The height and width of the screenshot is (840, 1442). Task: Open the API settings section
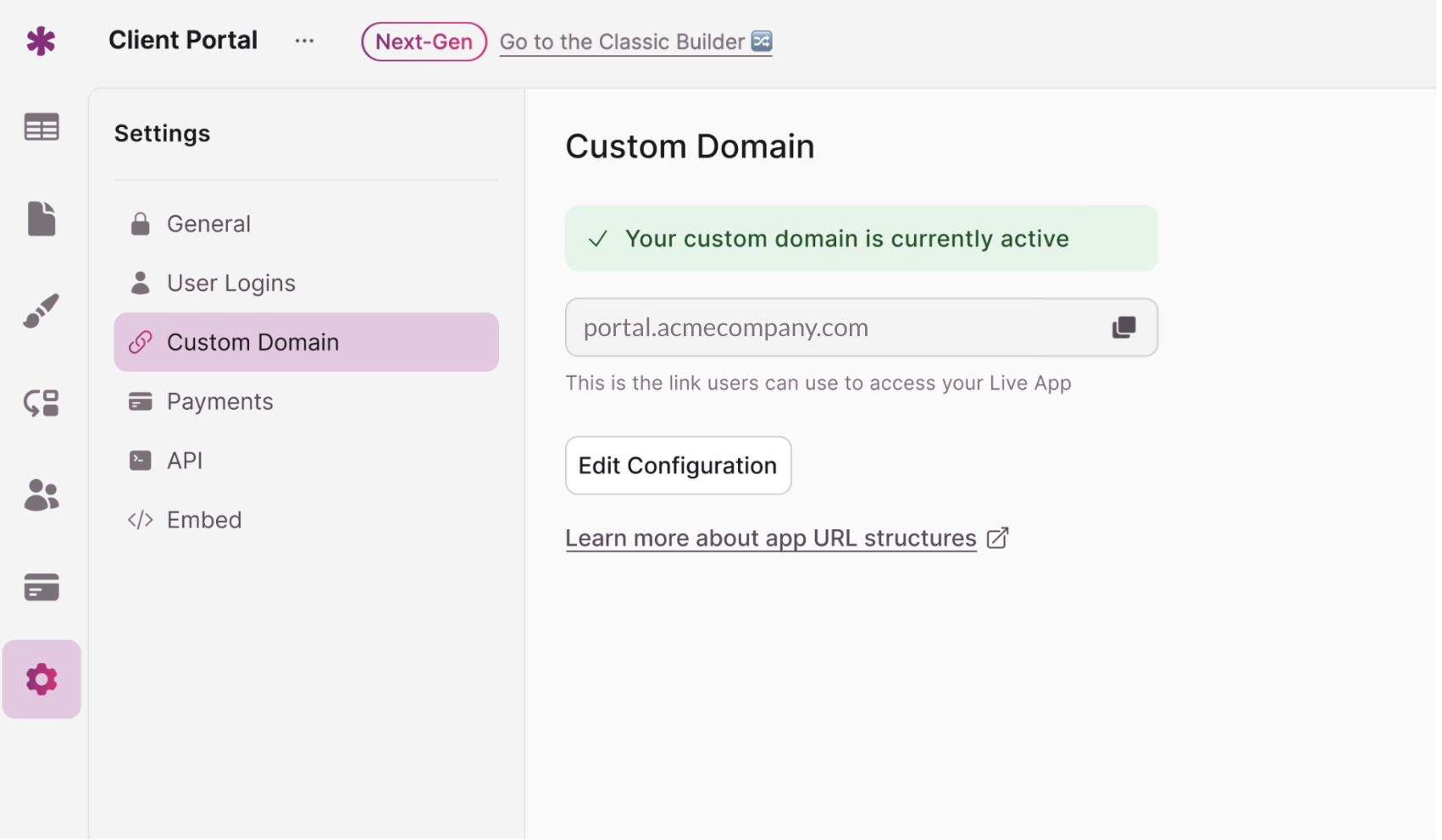pyautogui.click(x=184, y=461)
